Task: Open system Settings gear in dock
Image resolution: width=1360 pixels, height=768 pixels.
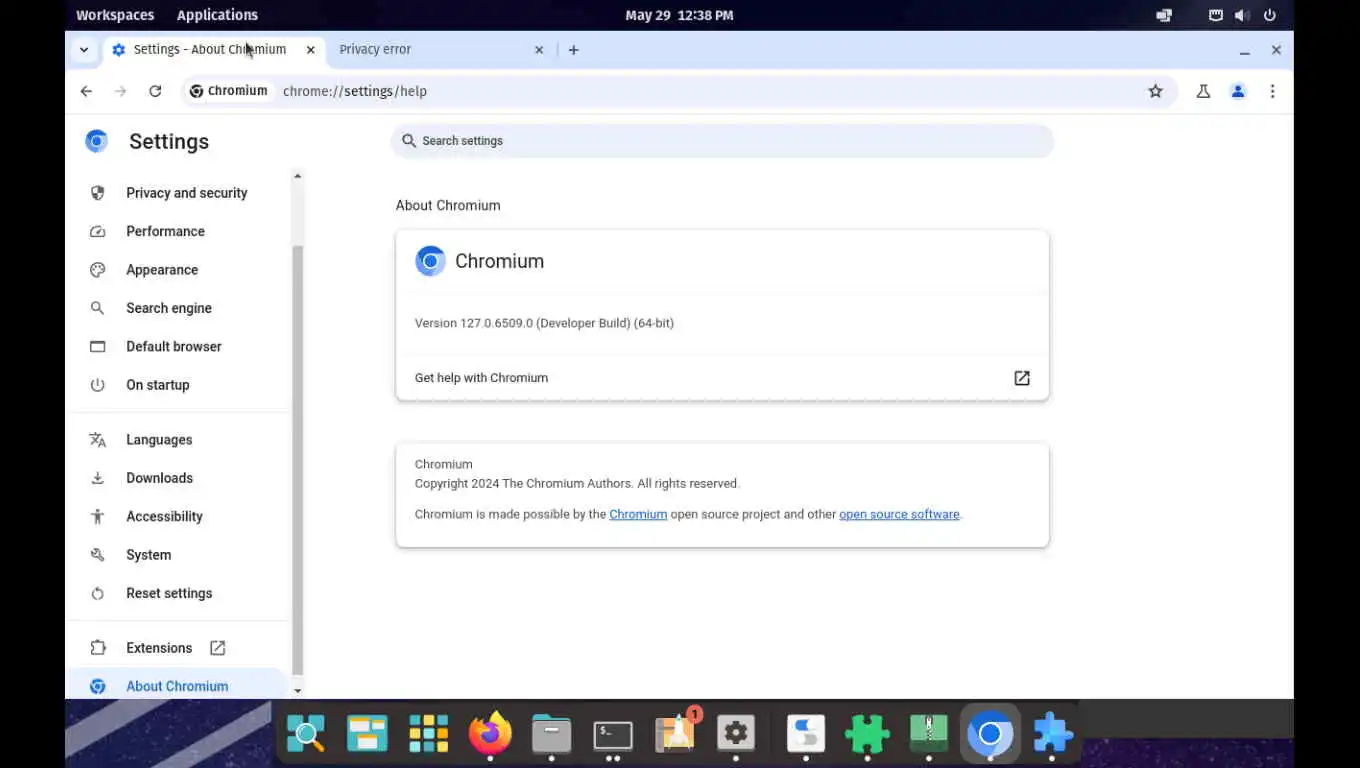Action: click(736, 734)
